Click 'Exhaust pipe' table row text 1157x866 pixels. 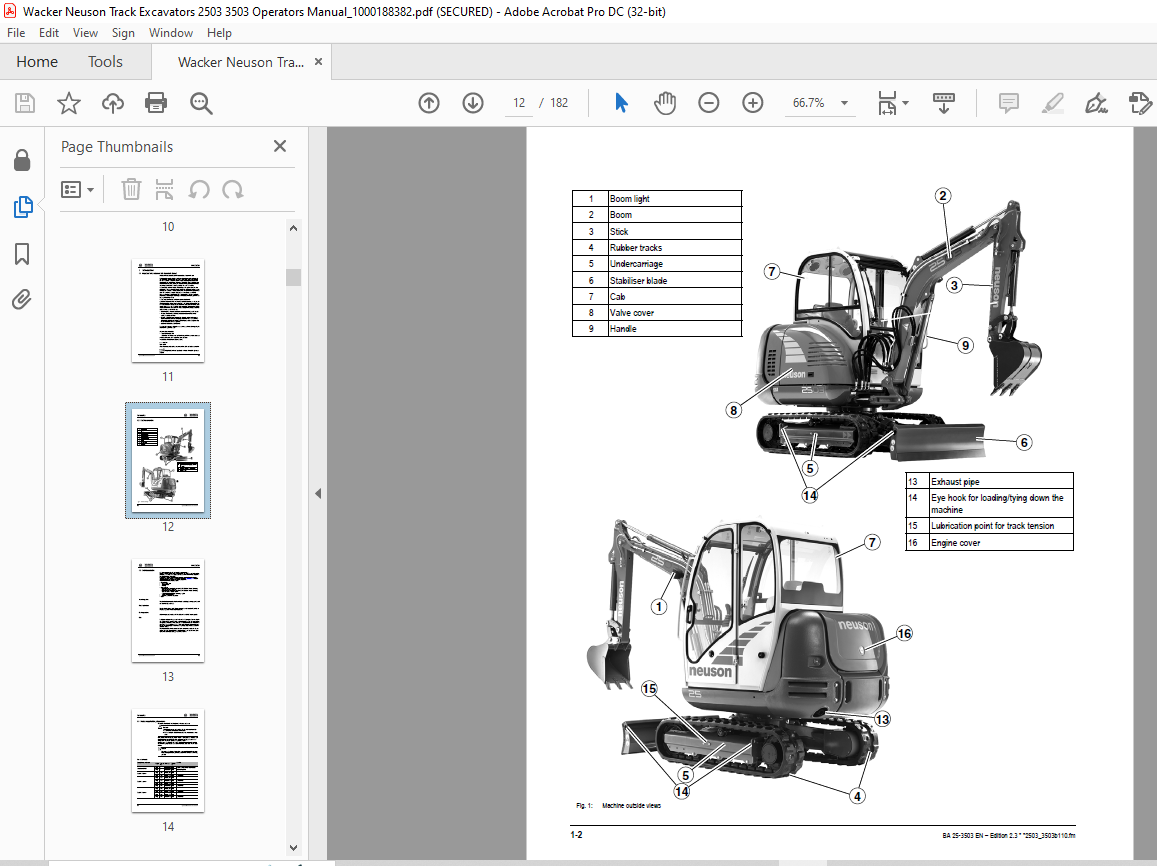pos(955,482)
